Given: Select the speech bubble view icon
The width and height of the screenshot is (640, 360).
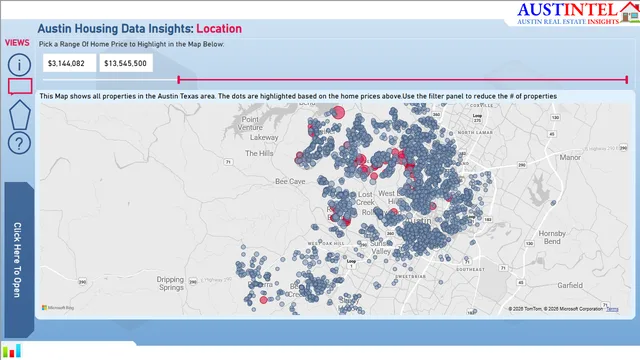Looking at the screenshot, I should coord(20,87).
